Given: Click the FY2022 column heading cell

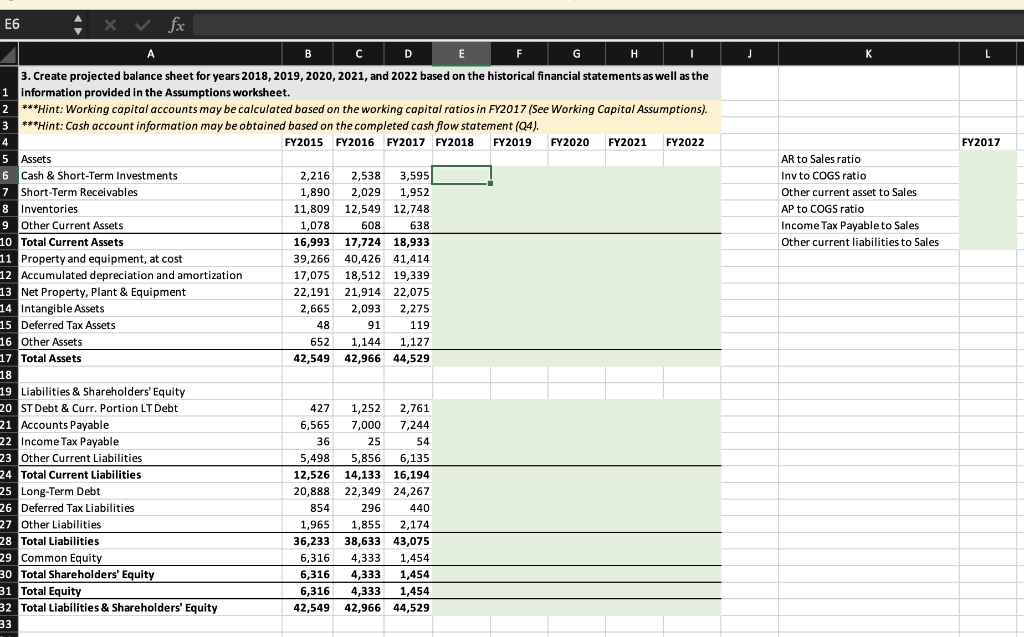Looking at the screenshot, I should pos(685,142).
